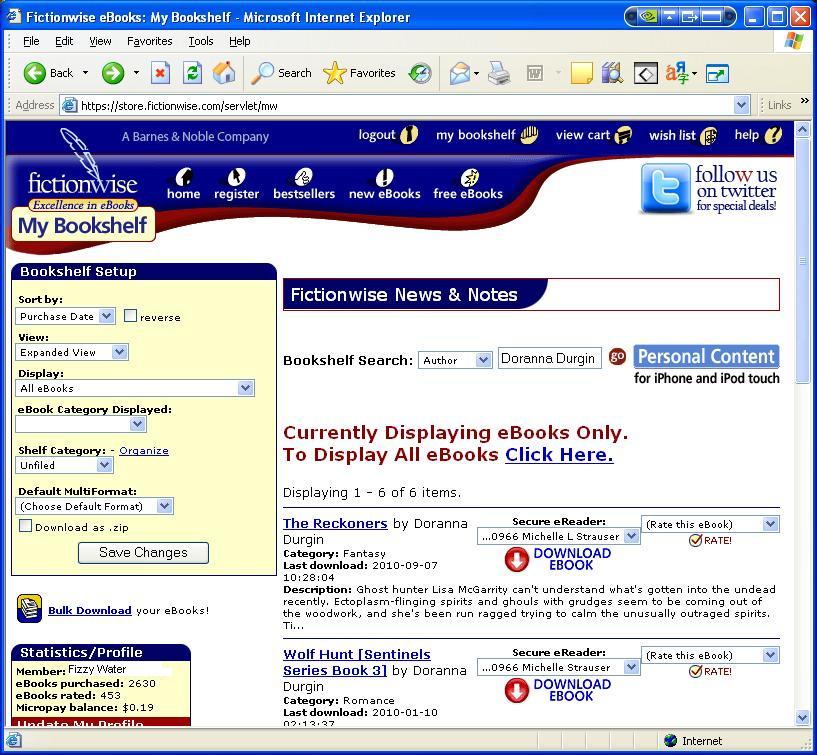The width and height of the screenshot is (817, 755).
Task: Click the Click Here display all link
Action: coord(559,454)
